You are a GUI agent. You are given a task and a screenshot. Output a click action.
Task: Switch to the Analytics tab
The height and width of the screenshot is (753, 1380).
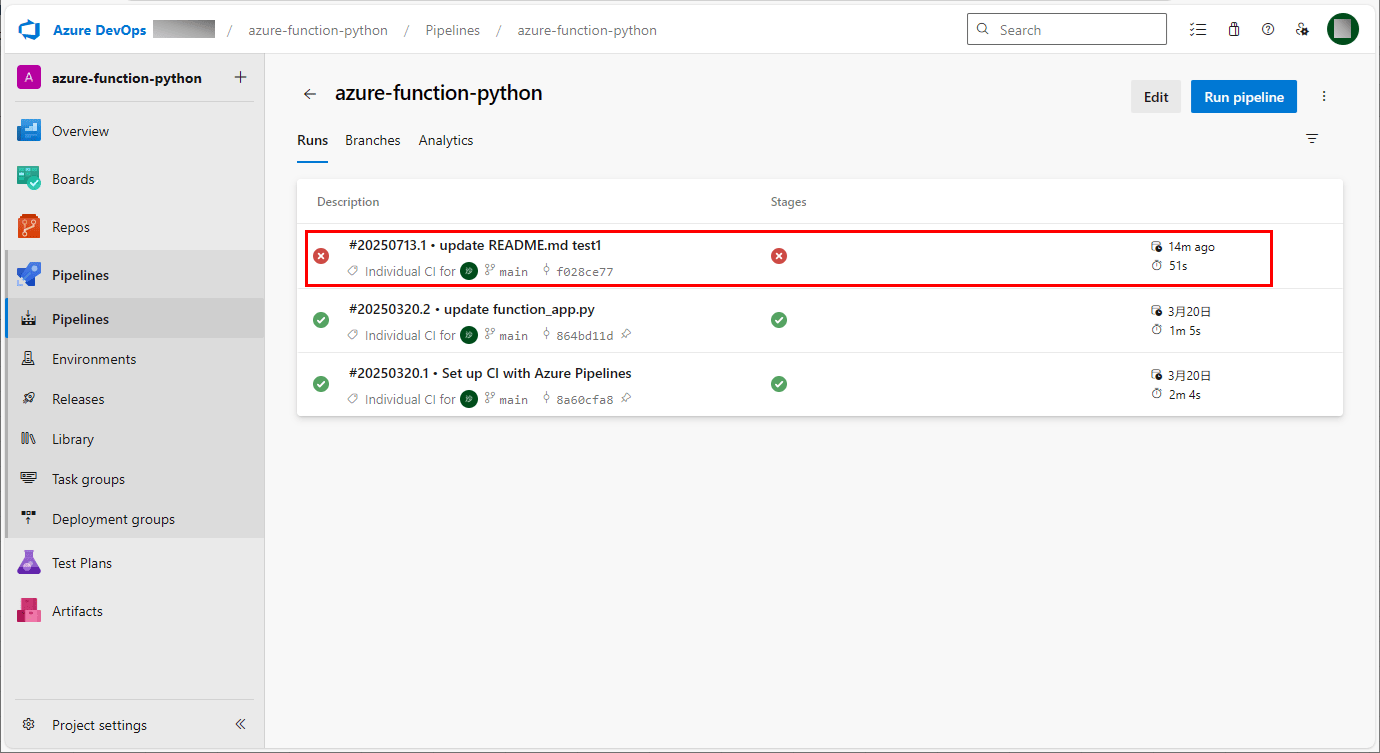coord(446,140)
